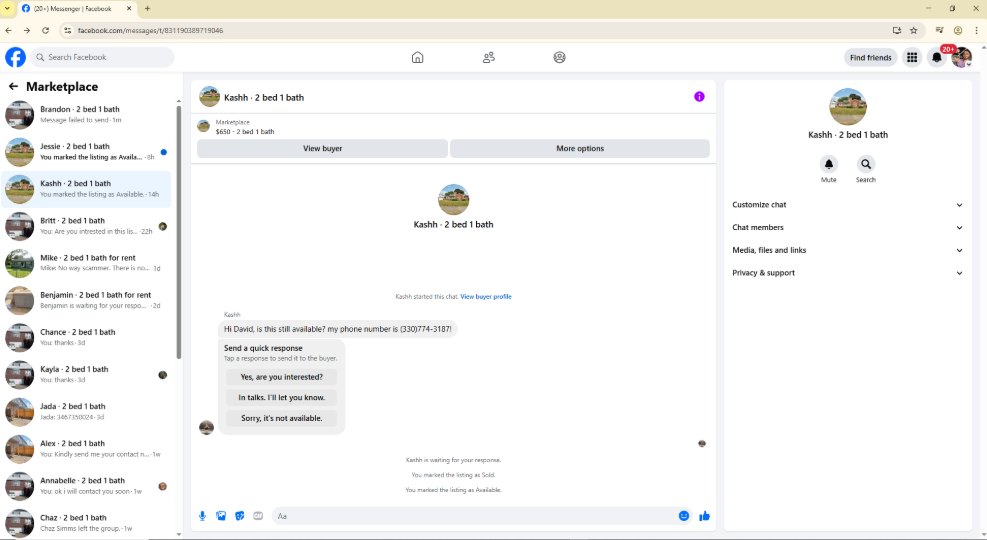
Task: Mute this chat using the bell icon
Action: 828,164
